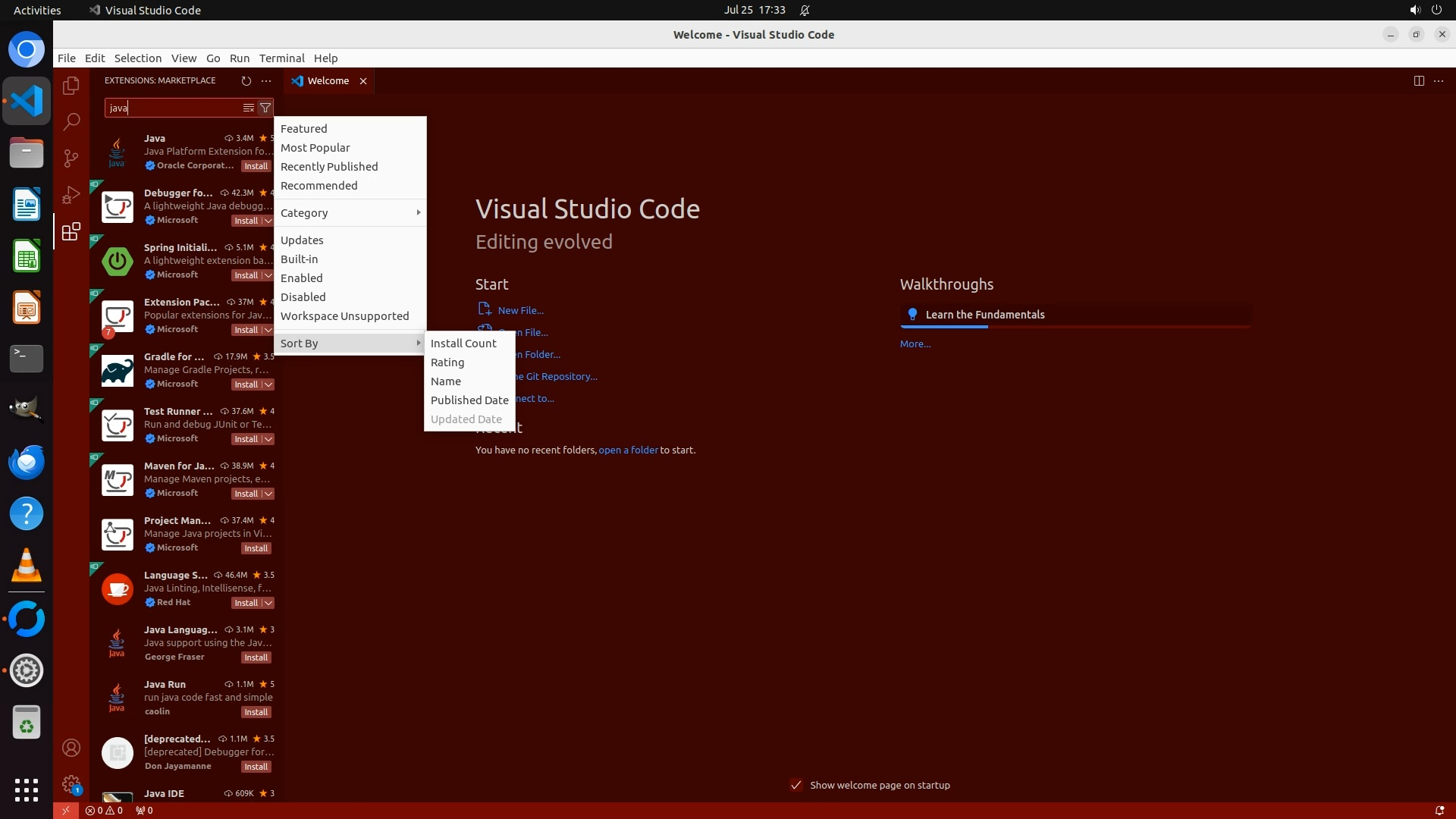Viewport: 1456px width, 819px height.
Task: Open the Manage gear icon
Action: tap(71, 783)
